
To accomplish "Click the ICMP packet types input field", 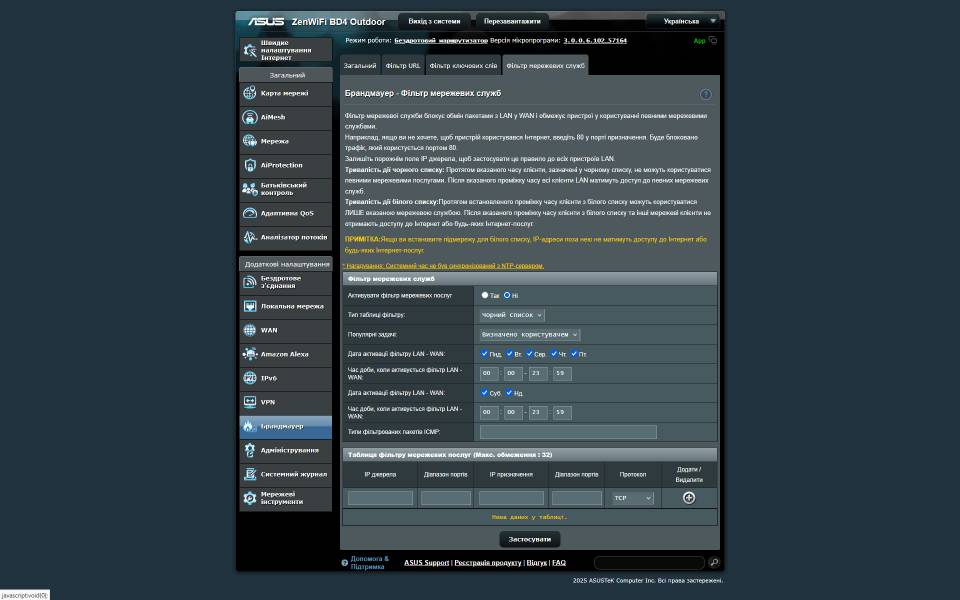I will pyautogui.click(x=568, y=432).
